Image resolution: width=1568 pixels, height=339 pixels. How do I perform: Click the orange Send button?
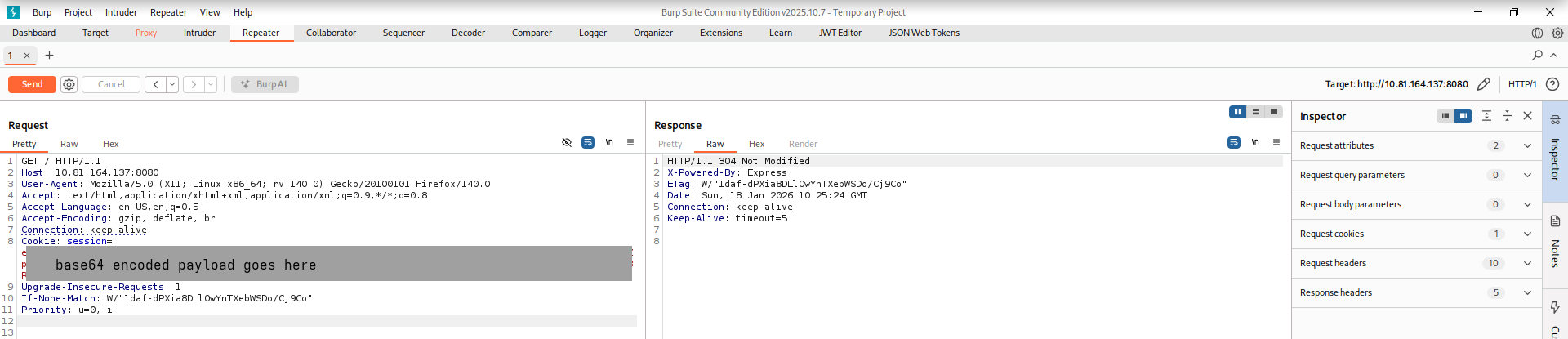tap(32, 84)
